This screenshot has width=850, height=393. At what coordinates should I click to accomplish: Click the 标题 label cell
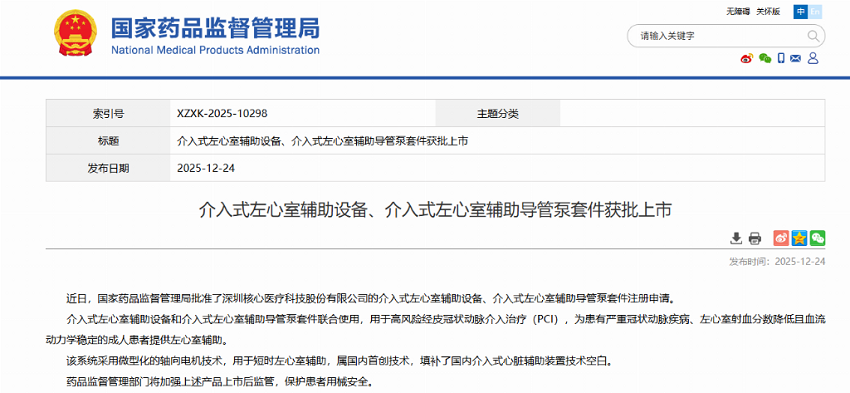108,141
